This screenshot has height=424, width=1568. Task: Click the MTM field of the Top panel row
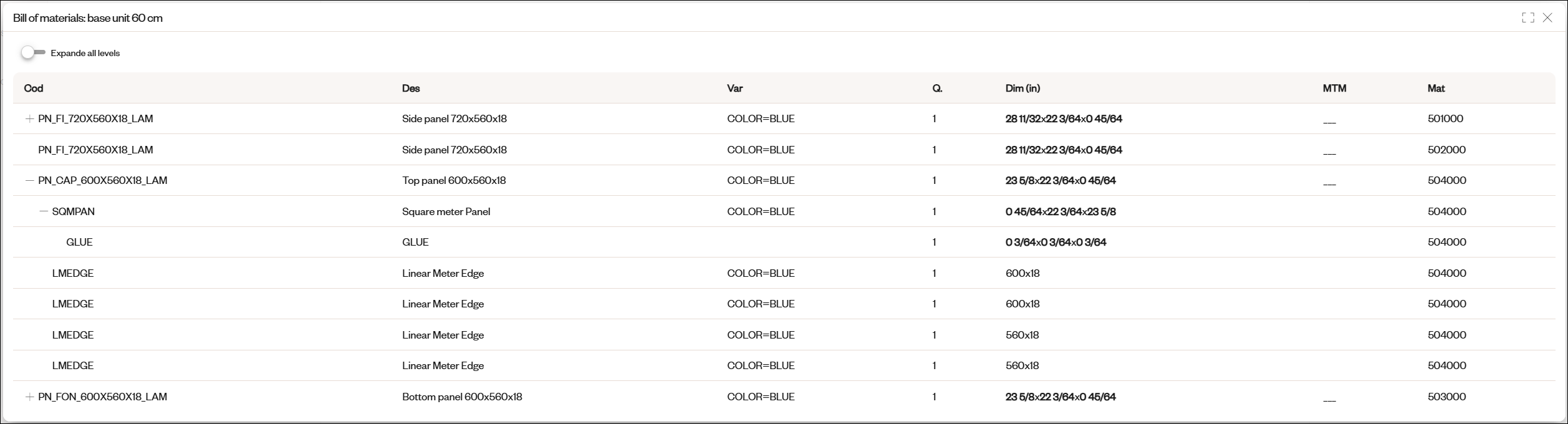1329,181
